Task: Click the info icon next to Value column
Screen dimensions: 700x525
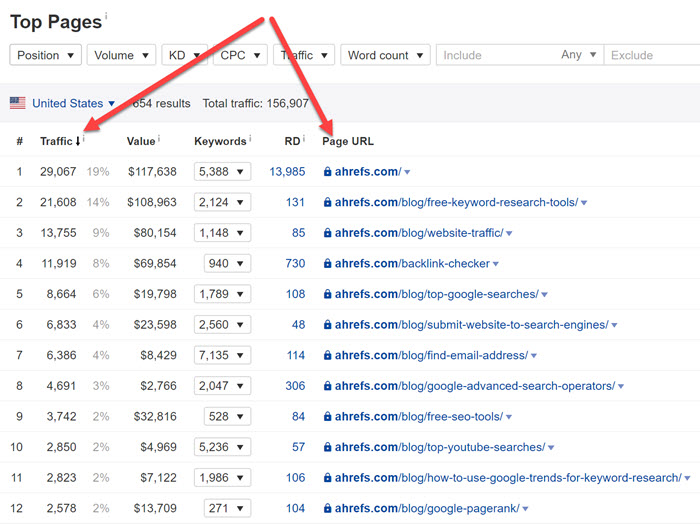Action: pos(160,140)
